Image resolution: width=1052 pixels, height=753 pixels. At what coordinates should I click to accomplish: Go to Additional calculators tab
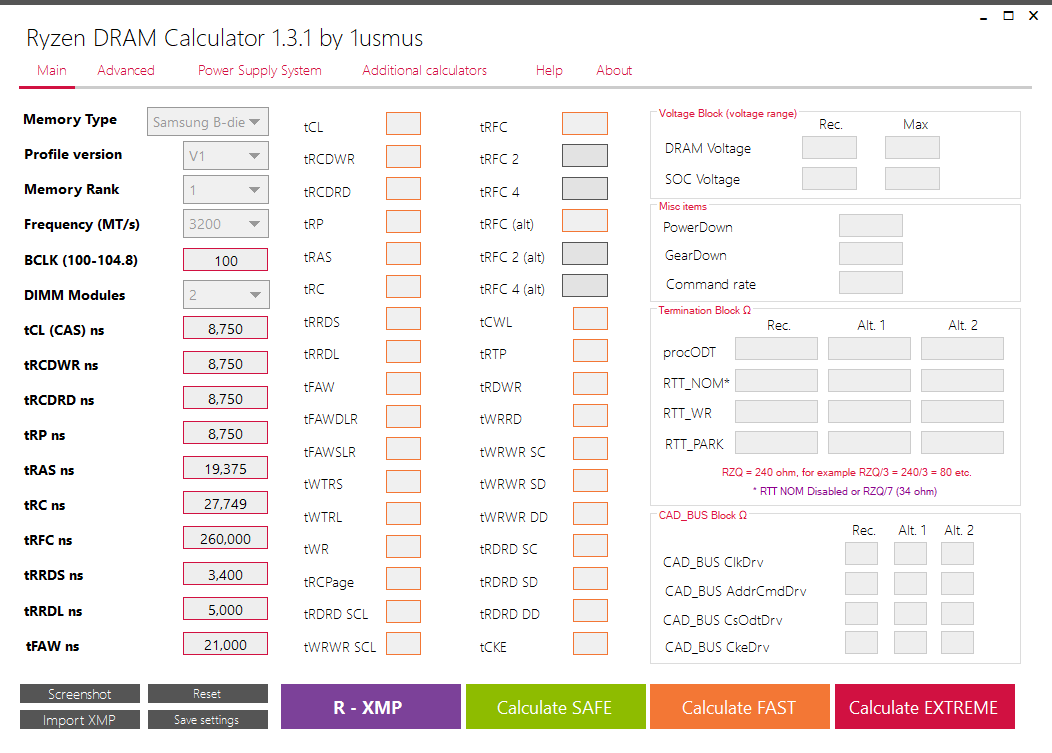[x=425, y=70]
